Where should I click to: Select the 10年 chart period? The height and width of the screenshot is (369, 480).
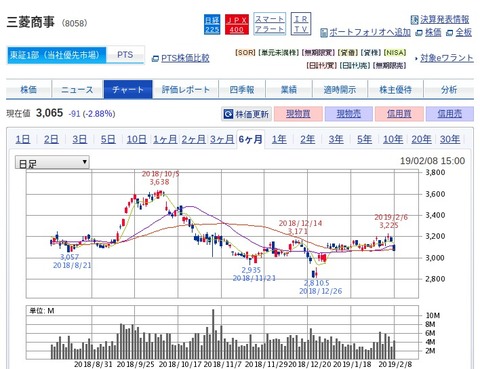click(393, 139)
